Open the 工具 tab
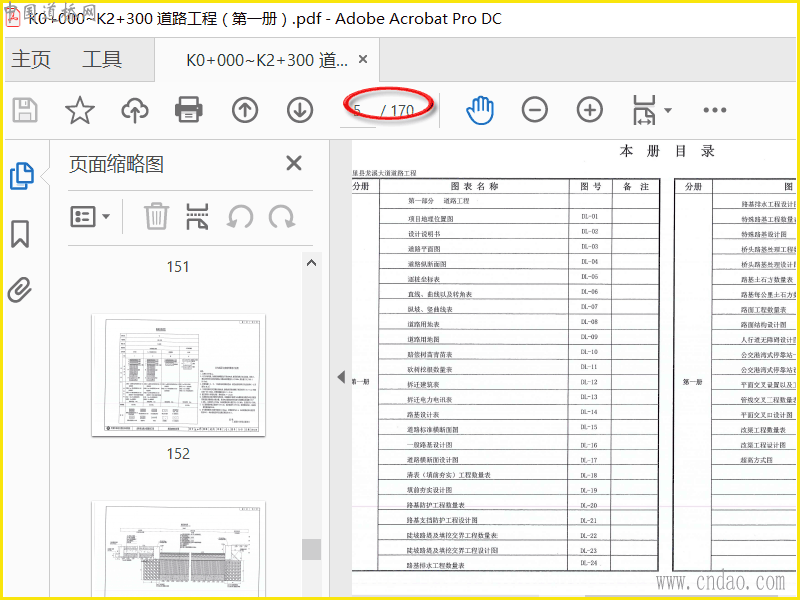 coord(102,60)
